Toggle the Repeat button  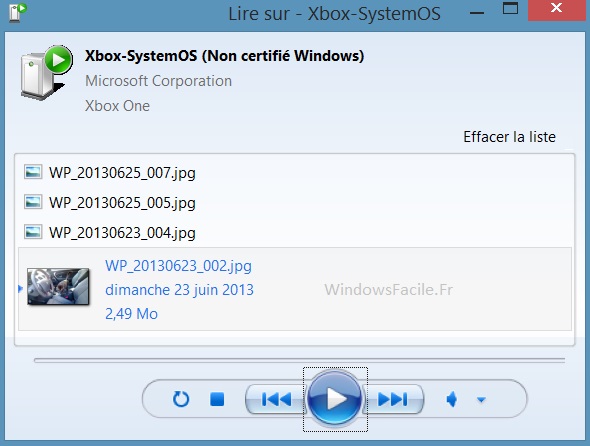tap(181, 399)
